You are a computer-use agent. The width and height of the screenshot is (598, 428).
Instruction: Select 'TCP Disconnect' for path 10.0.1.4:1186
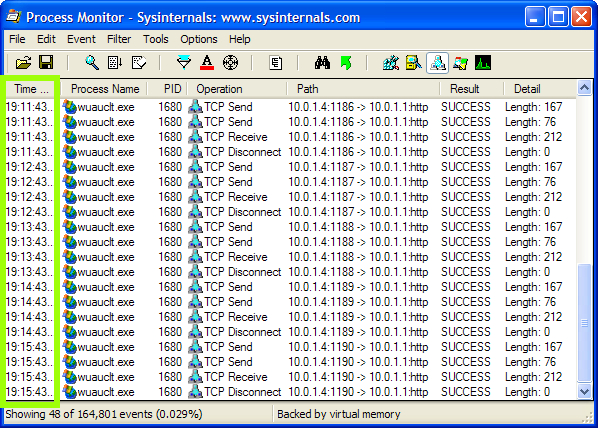[243, 152]
